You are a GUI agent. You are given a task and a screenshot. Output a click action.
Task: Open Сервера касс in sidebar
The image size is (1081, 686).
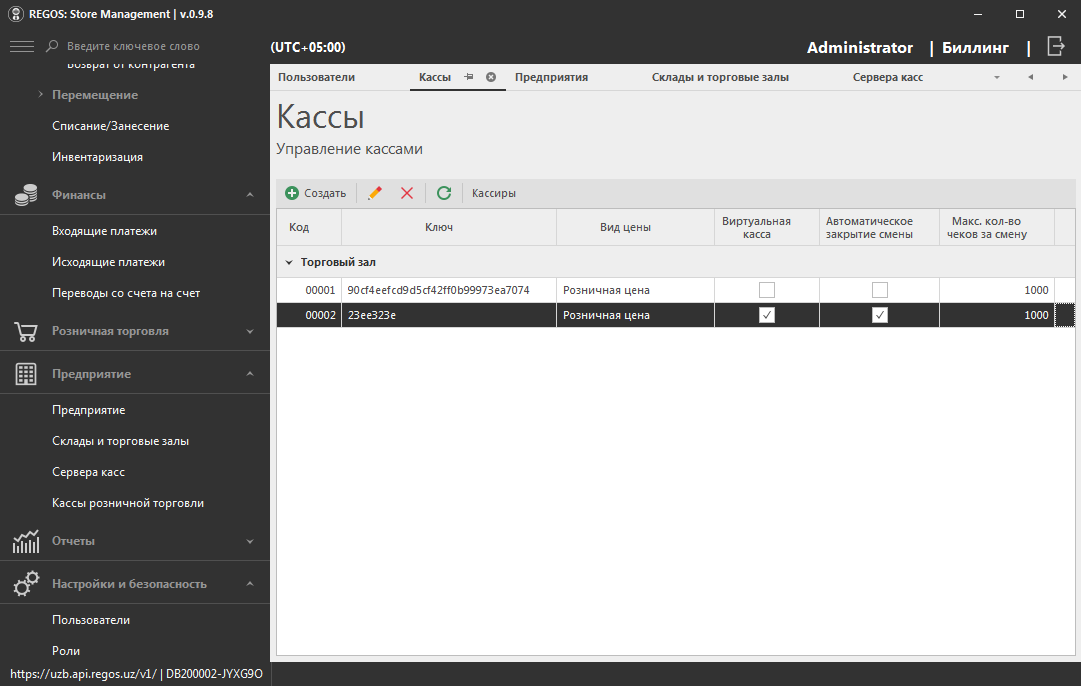[88, 472]
